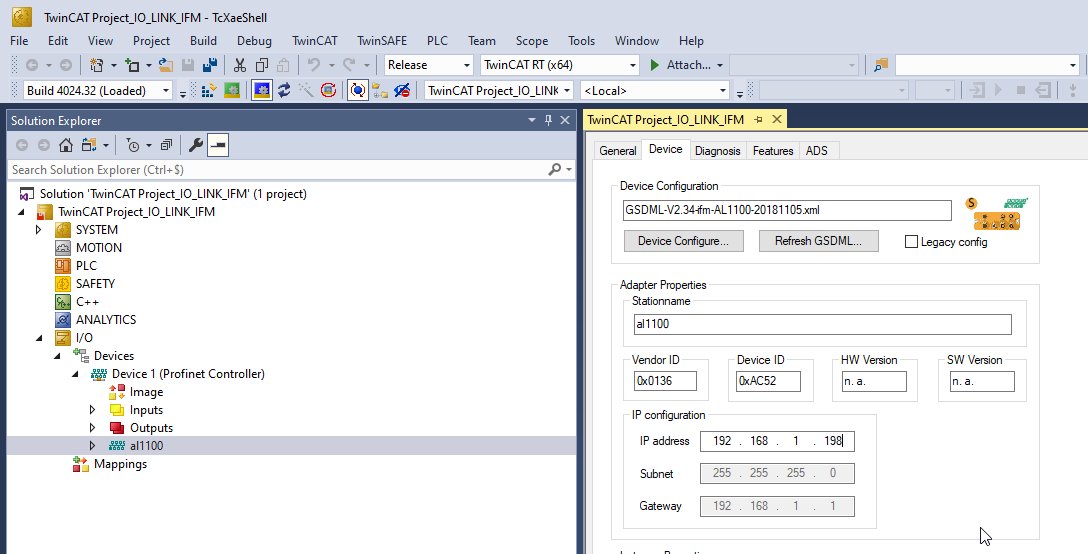1088x554 pixels.
Task: Select the SAFETY tree item
Action: click(x=95, y=284)
